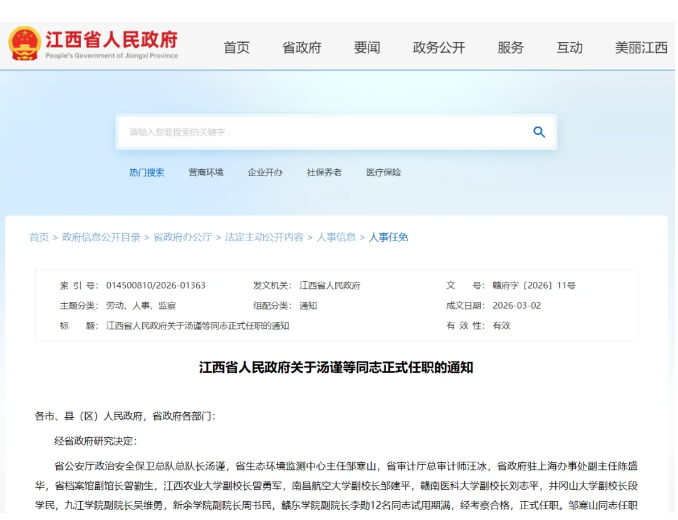Open the 要闻 navigation menu item
Screen dimensions: 678x520
[367, 48]
